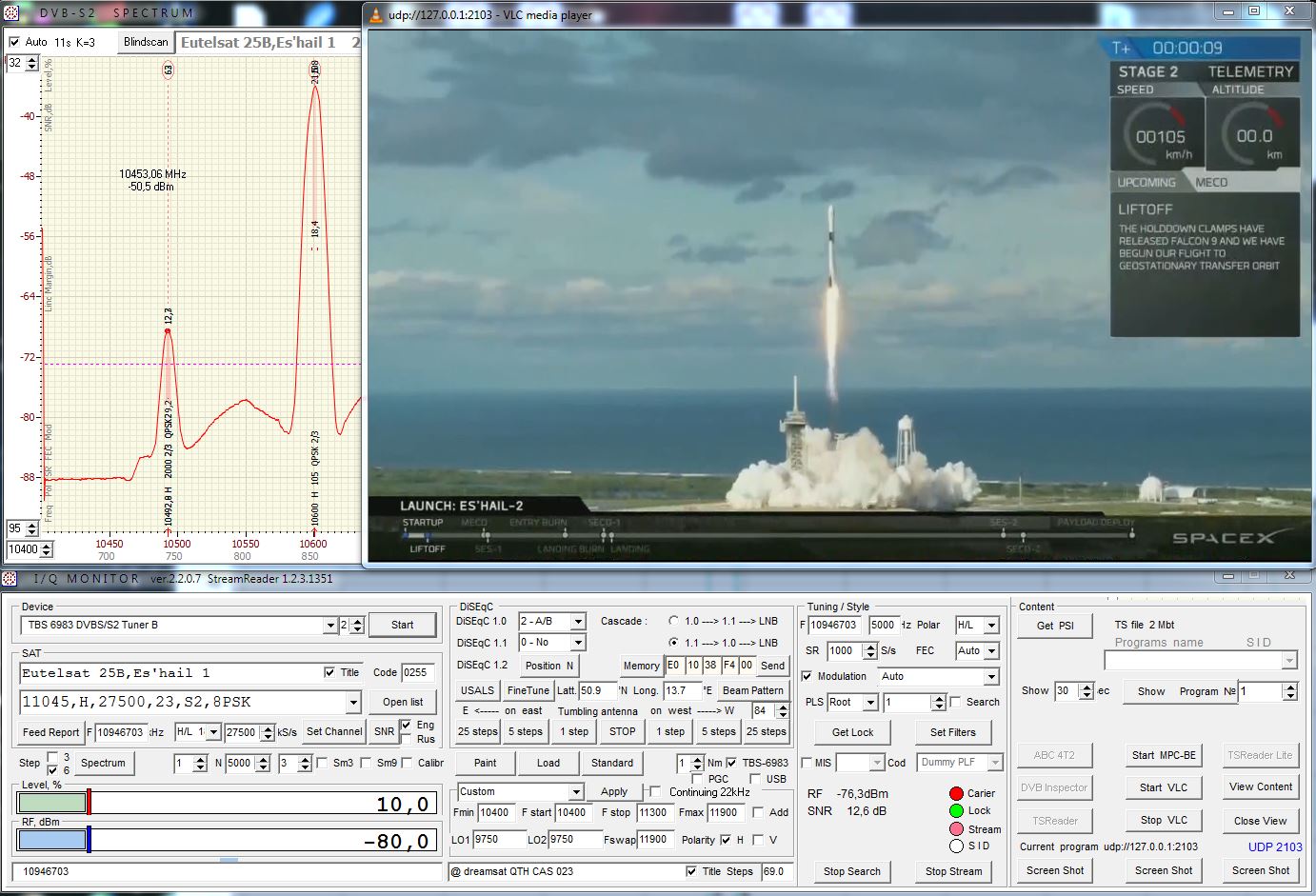Click the red Carier indicator light

click(x=956, y=793)
